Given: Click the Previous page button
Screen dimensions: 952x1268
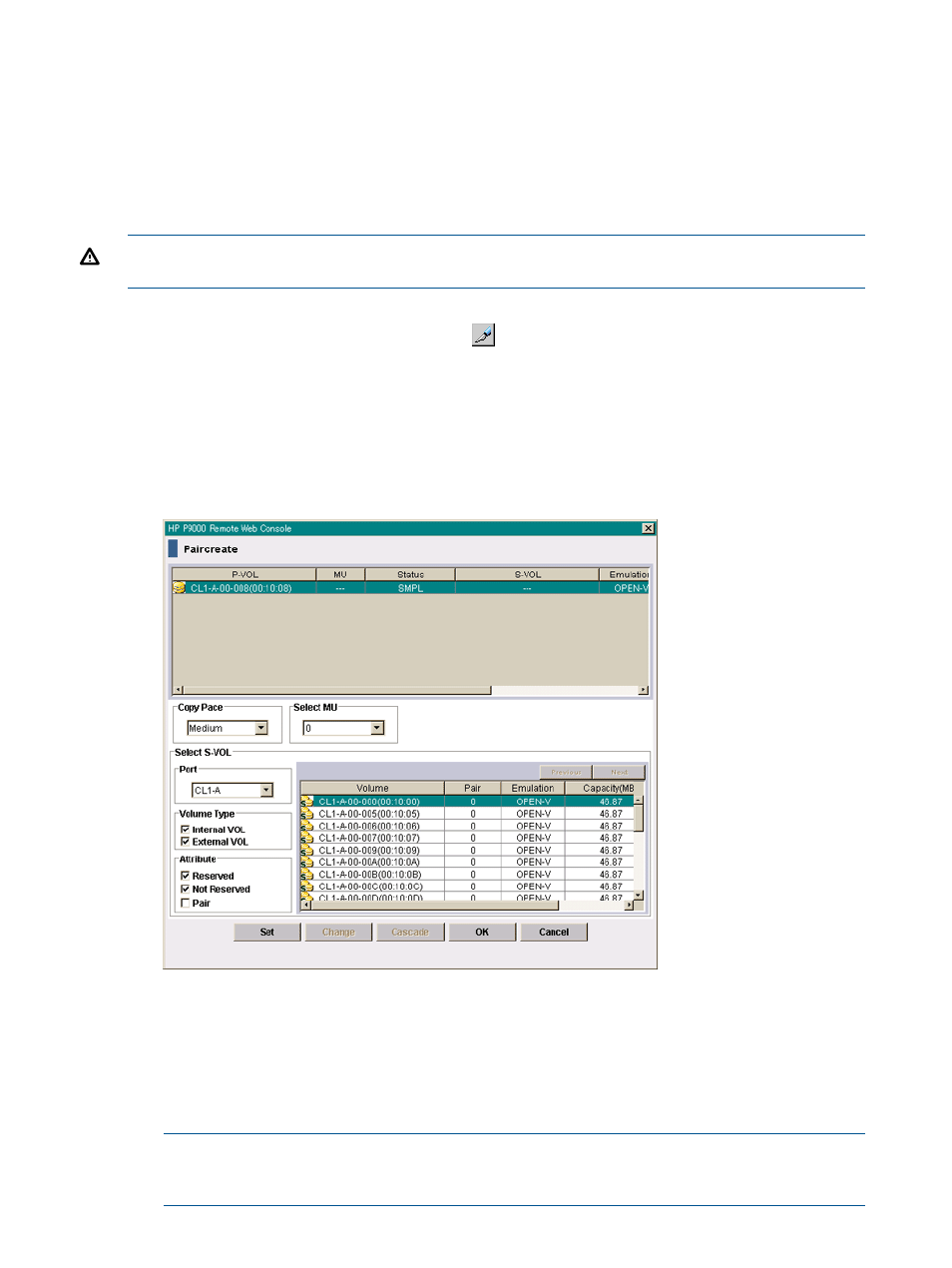Looking at the screenshot, I should point(566,772).
